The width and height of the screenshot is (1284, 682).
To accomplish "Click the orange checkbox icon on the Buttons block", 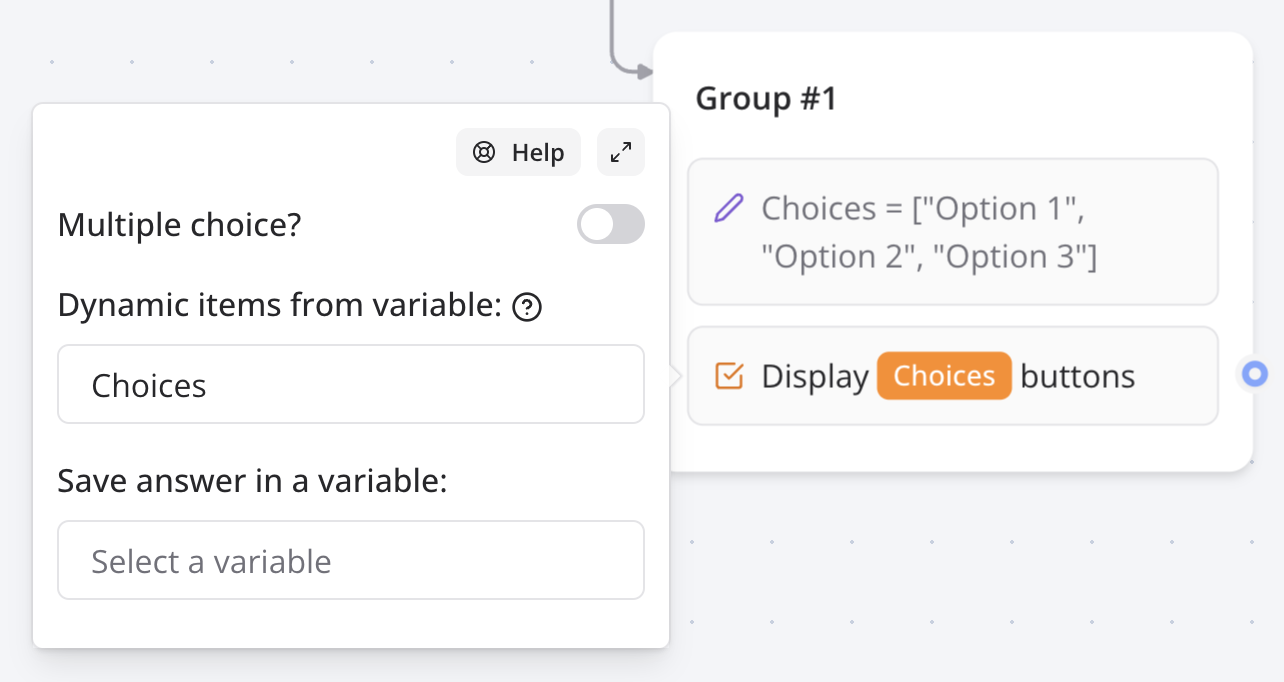I will coord(729,374).
